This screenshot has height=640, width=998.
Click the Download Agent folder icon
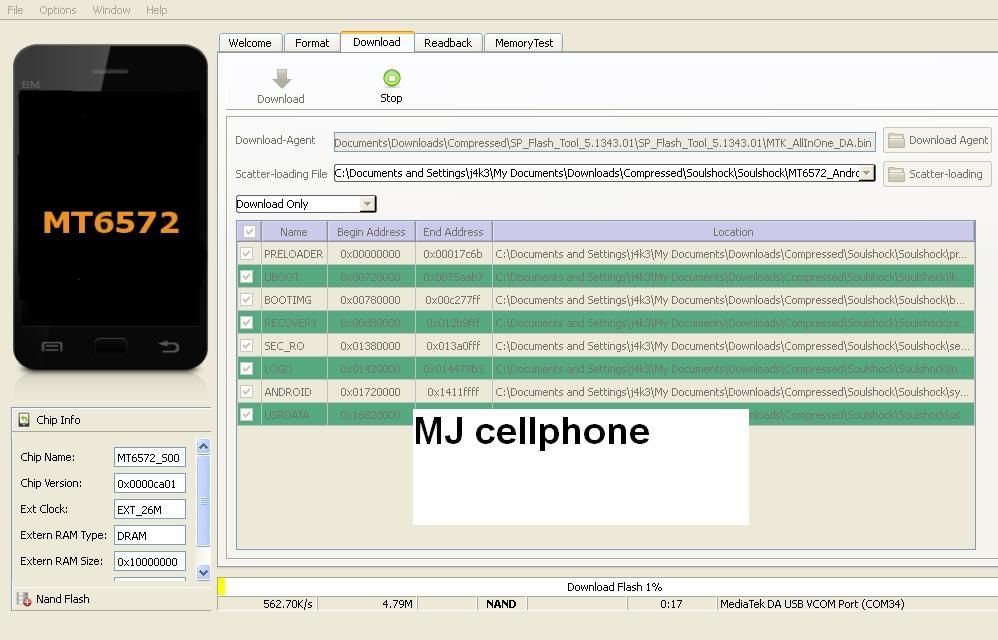[896, 141]
